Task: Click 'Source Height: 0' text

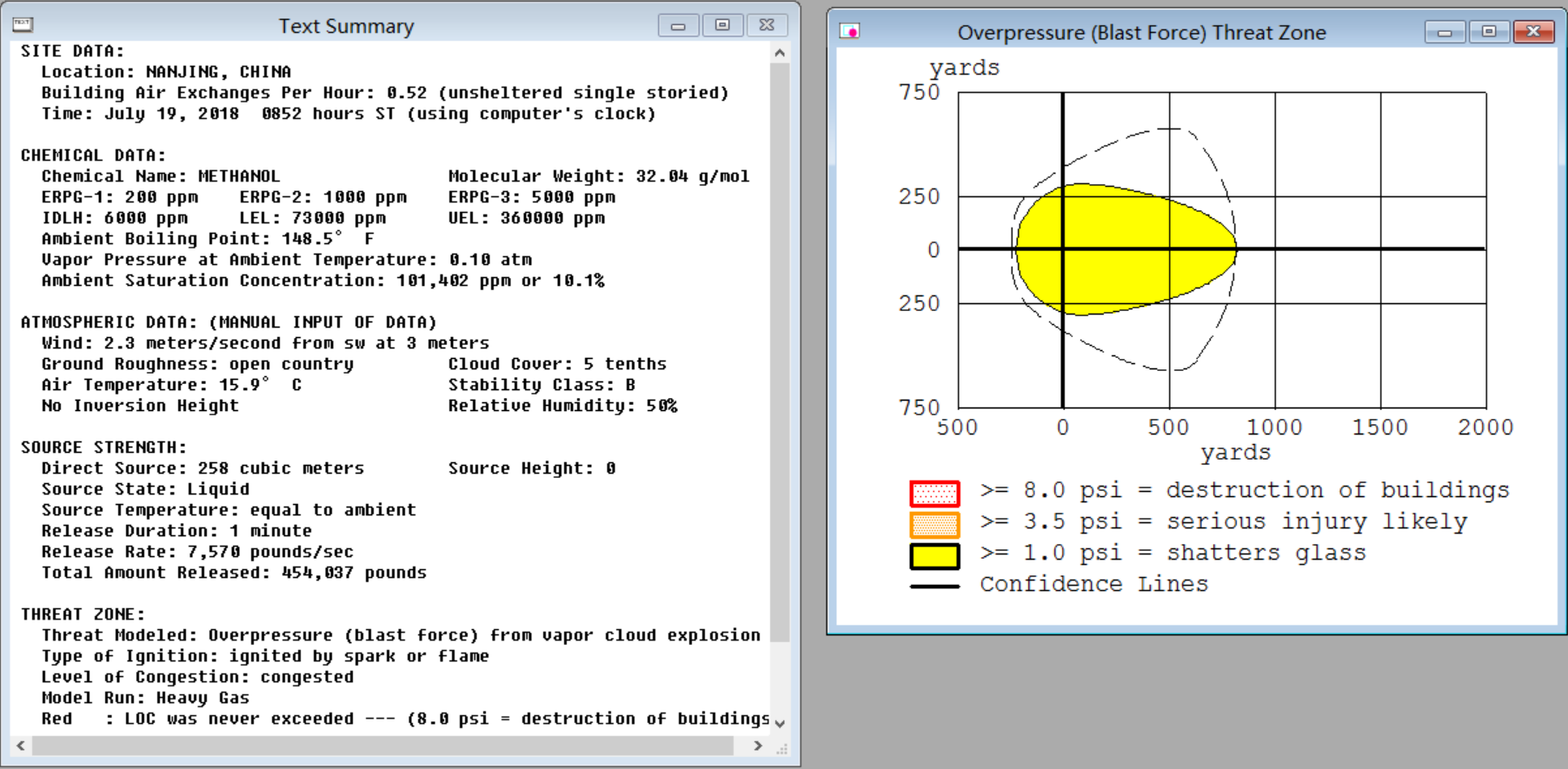Action: [x=532, y=468]
